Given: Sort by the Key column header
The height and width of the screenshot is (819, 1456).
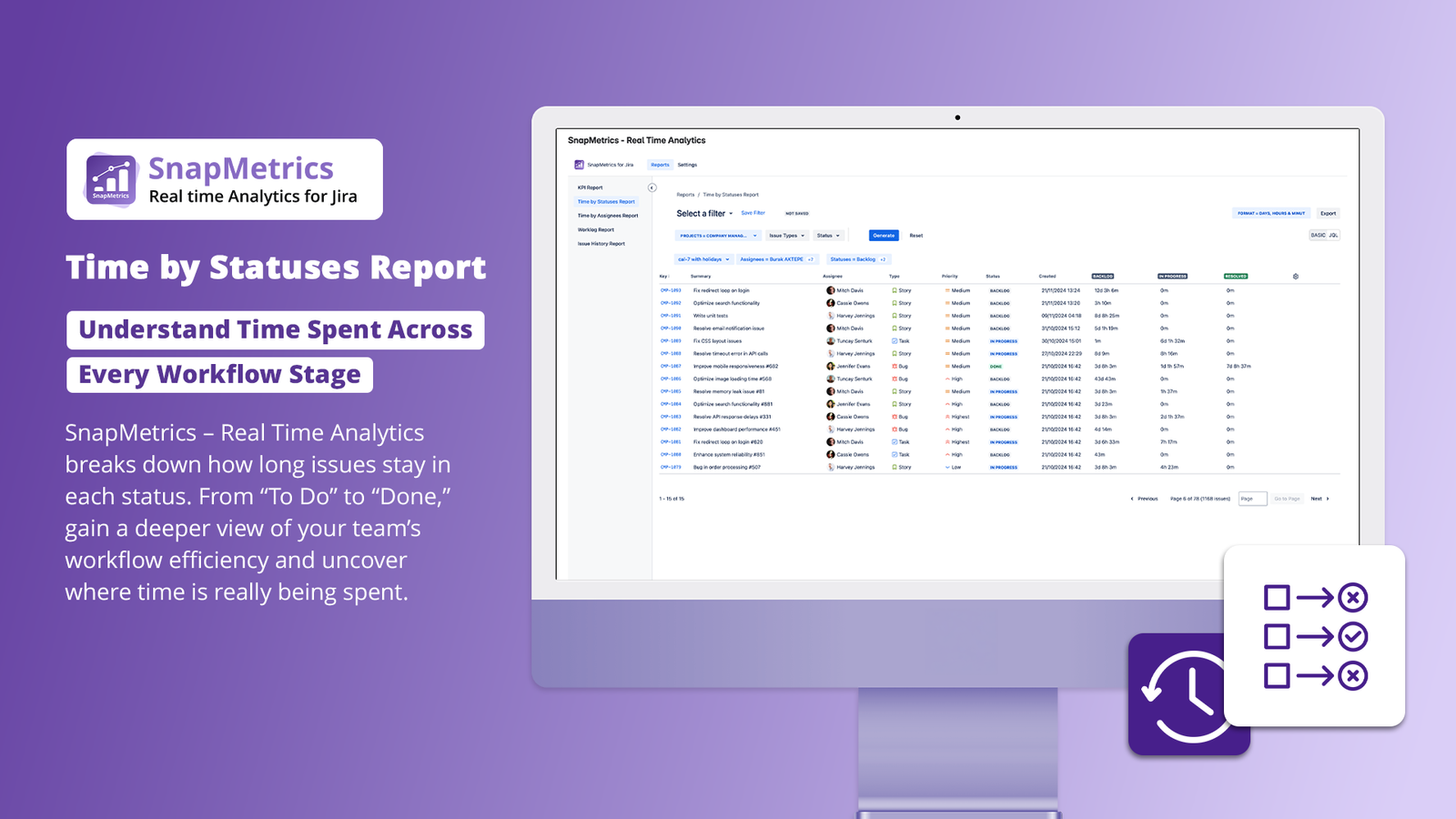Looking at the screenshot, I should tap(664, 276).
